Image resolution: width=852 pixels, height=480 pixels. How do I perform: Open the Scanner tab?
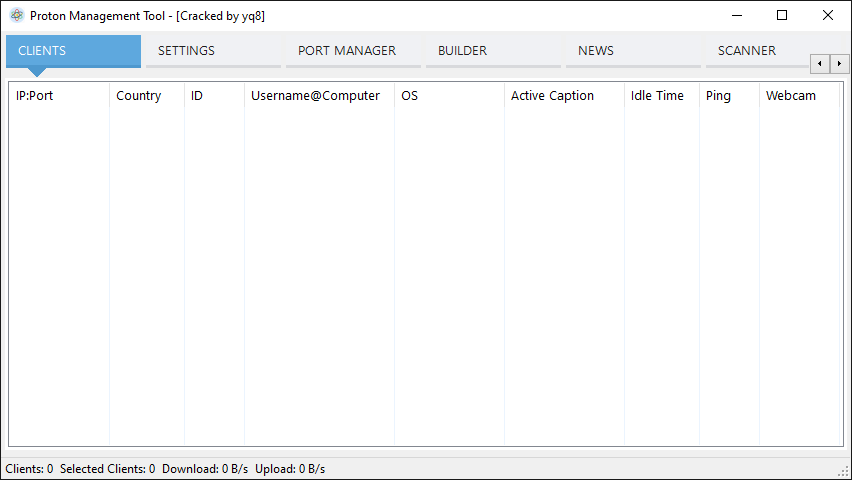click(746, 51)
